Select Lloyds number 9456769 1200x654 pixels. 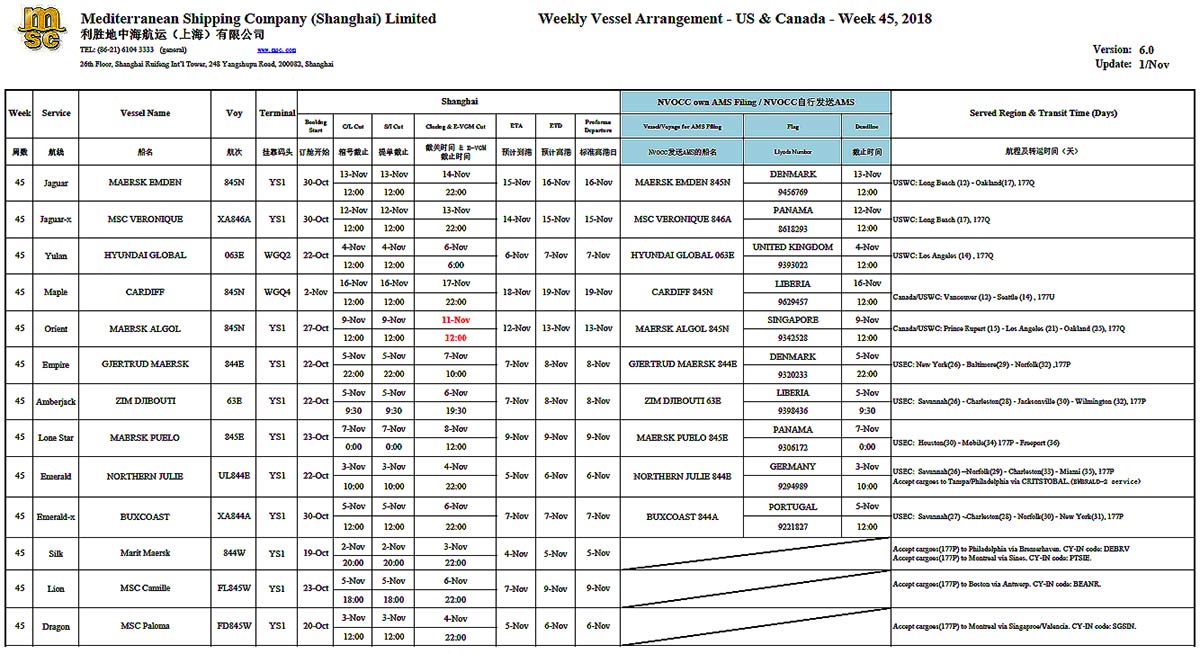(793, 192)
